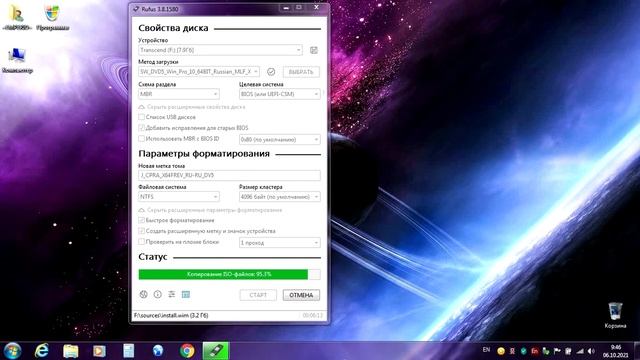The image size is (640, 360).
Task: Click the Статус heading
Action: click(x=153, y=257)
